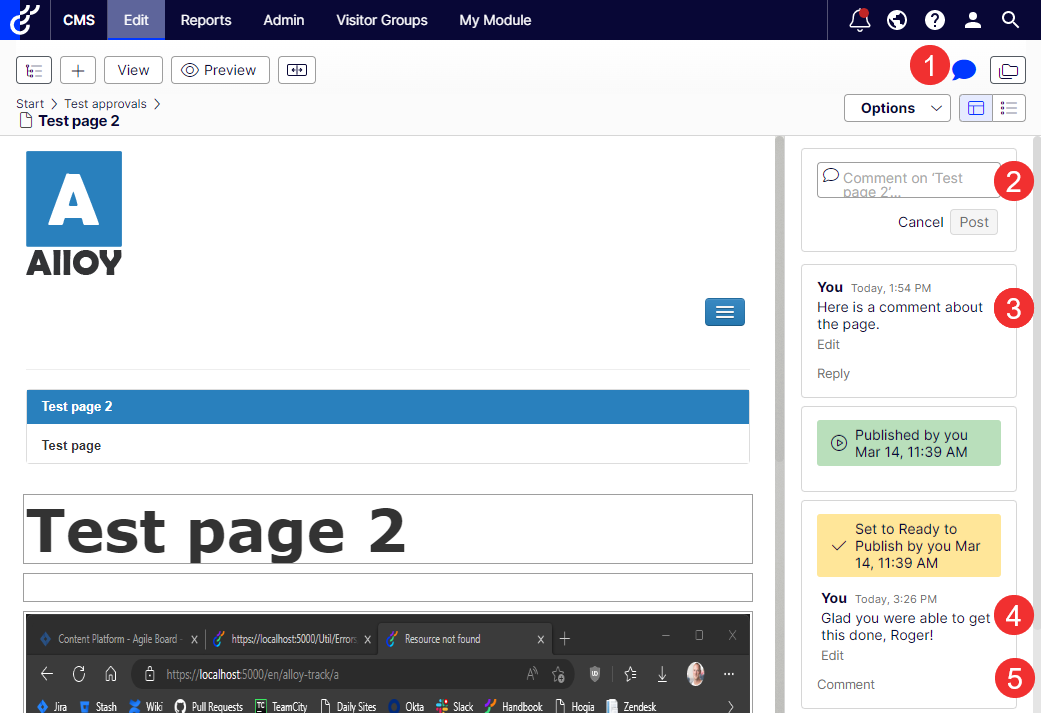1041x713 pixels.
Task: Open My Module in the top menu
Action: (x=495, y=20)
